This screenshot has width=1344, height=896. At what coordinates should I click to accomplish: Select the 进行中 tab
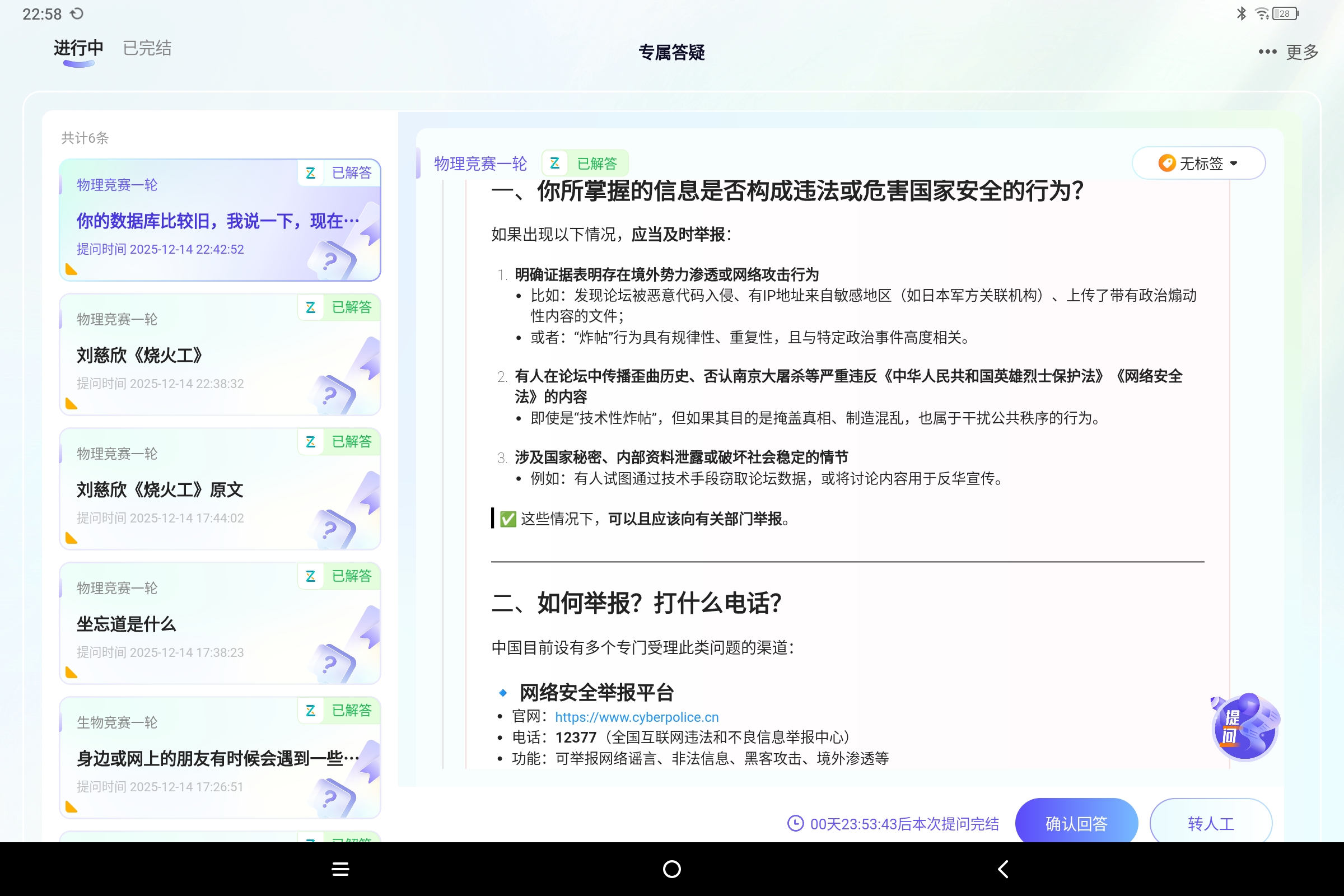click(x=78, y=48)
